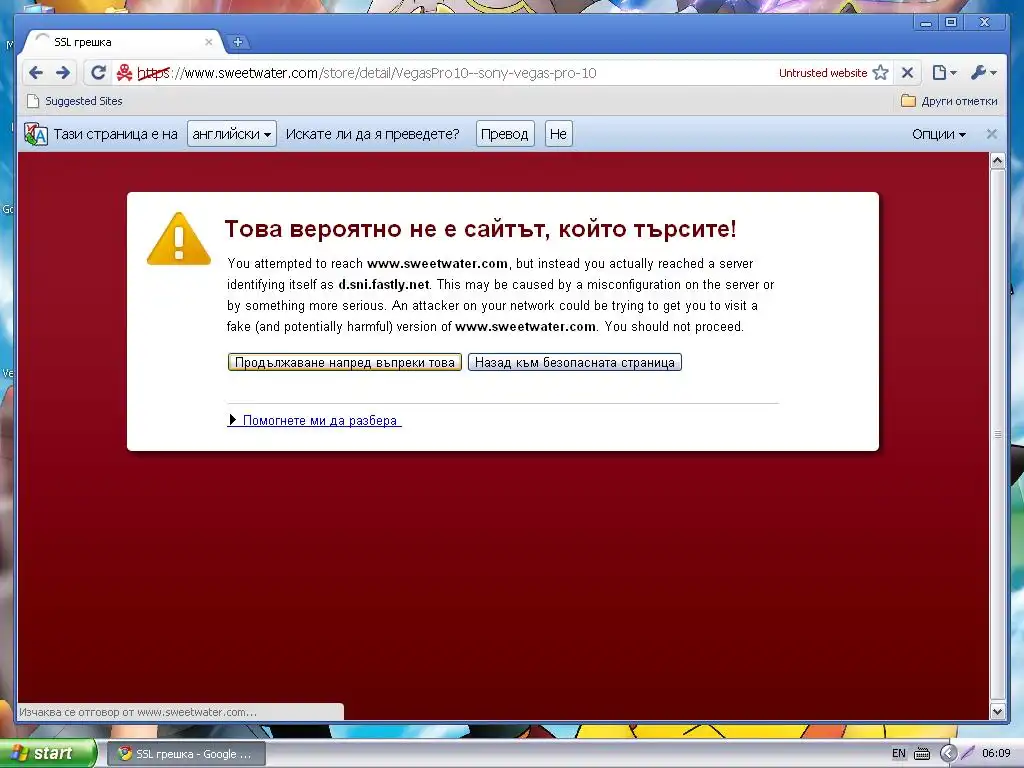
Task: Reload the page with the refresh icon
Action: 98,72
